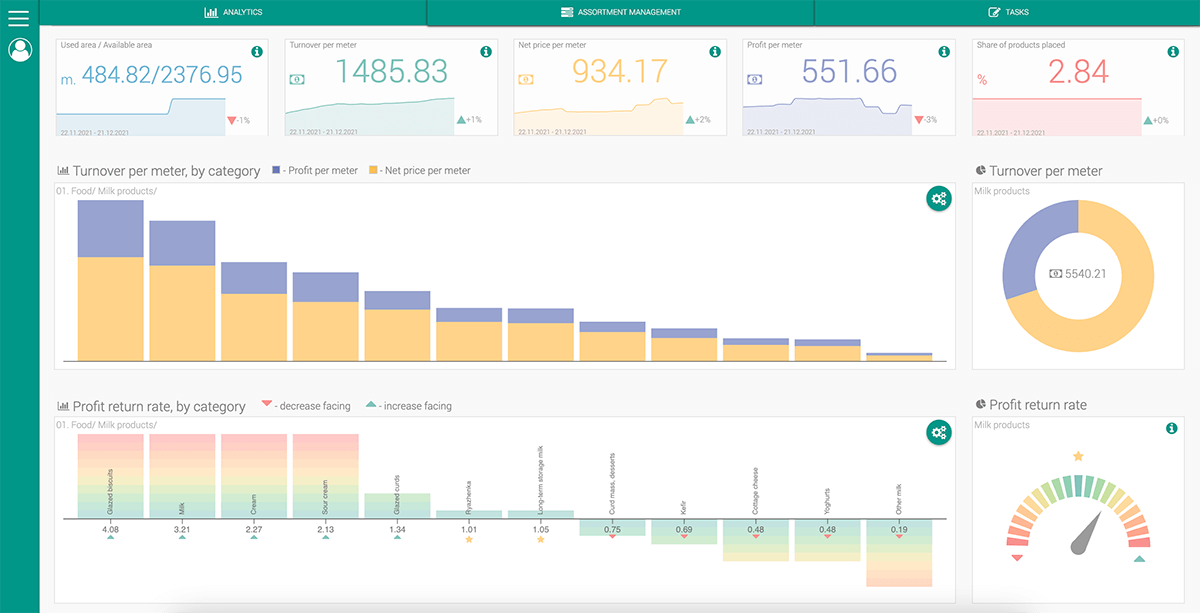
Task: Open the user profile icon
Action: tap(20, 49)
